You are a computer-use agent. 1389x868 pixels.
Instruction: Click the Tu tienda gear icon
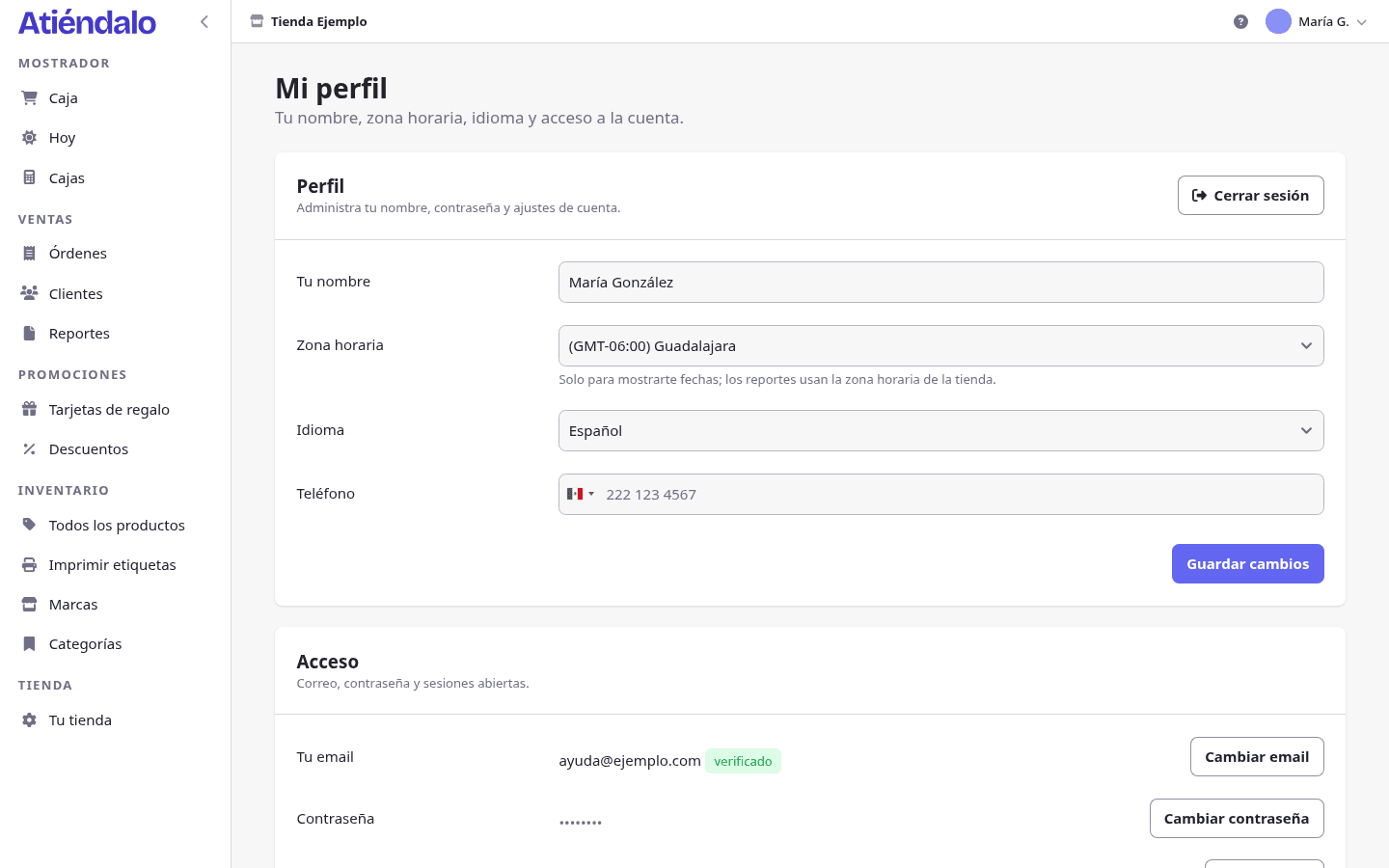(x=30, y=720)
